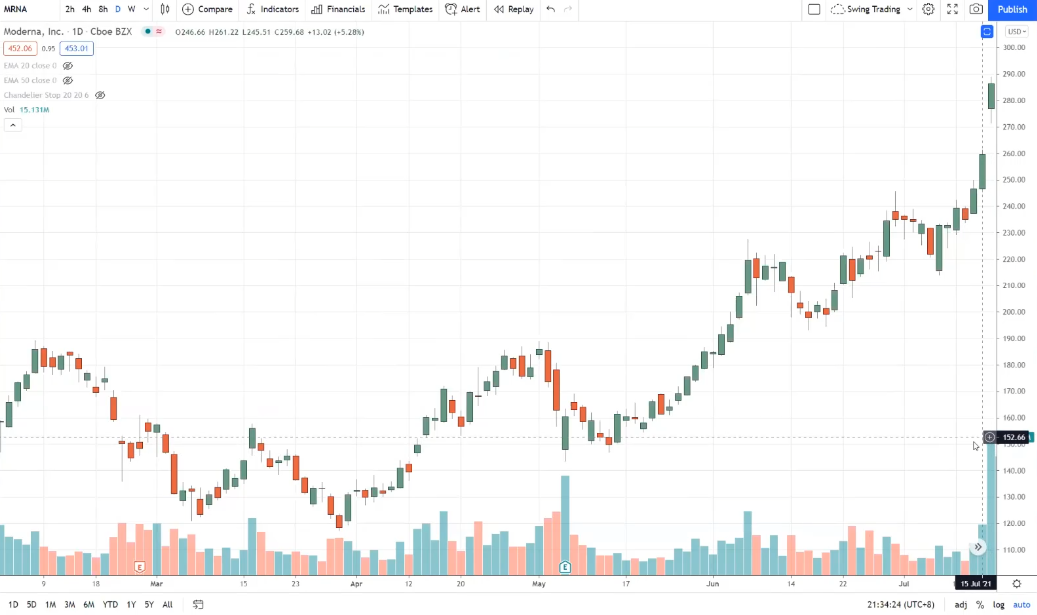Open Financials for MRNA

[338, 9]
